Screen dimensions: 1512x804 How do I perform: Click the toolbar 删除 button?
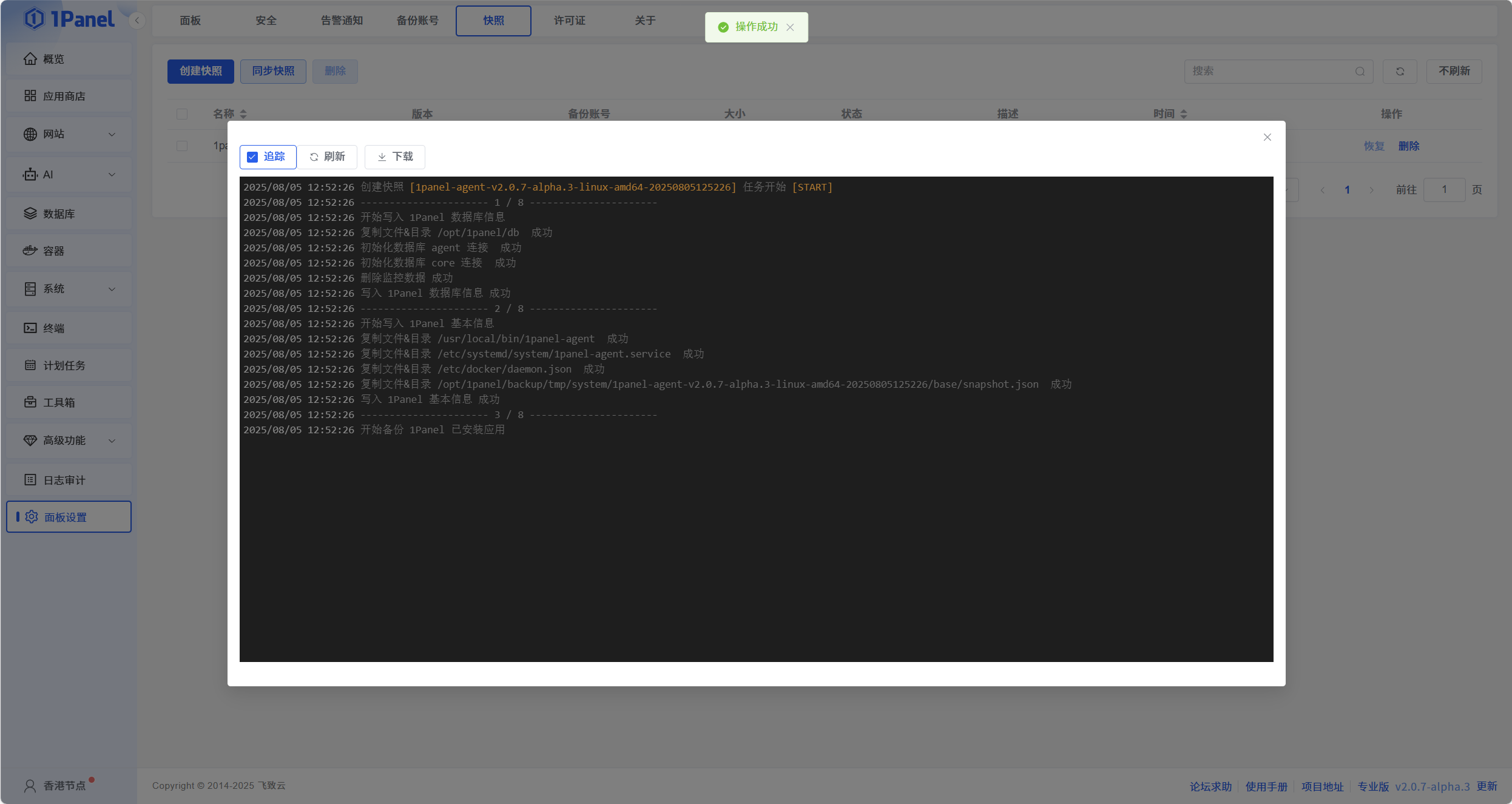(x=335, y=72)
